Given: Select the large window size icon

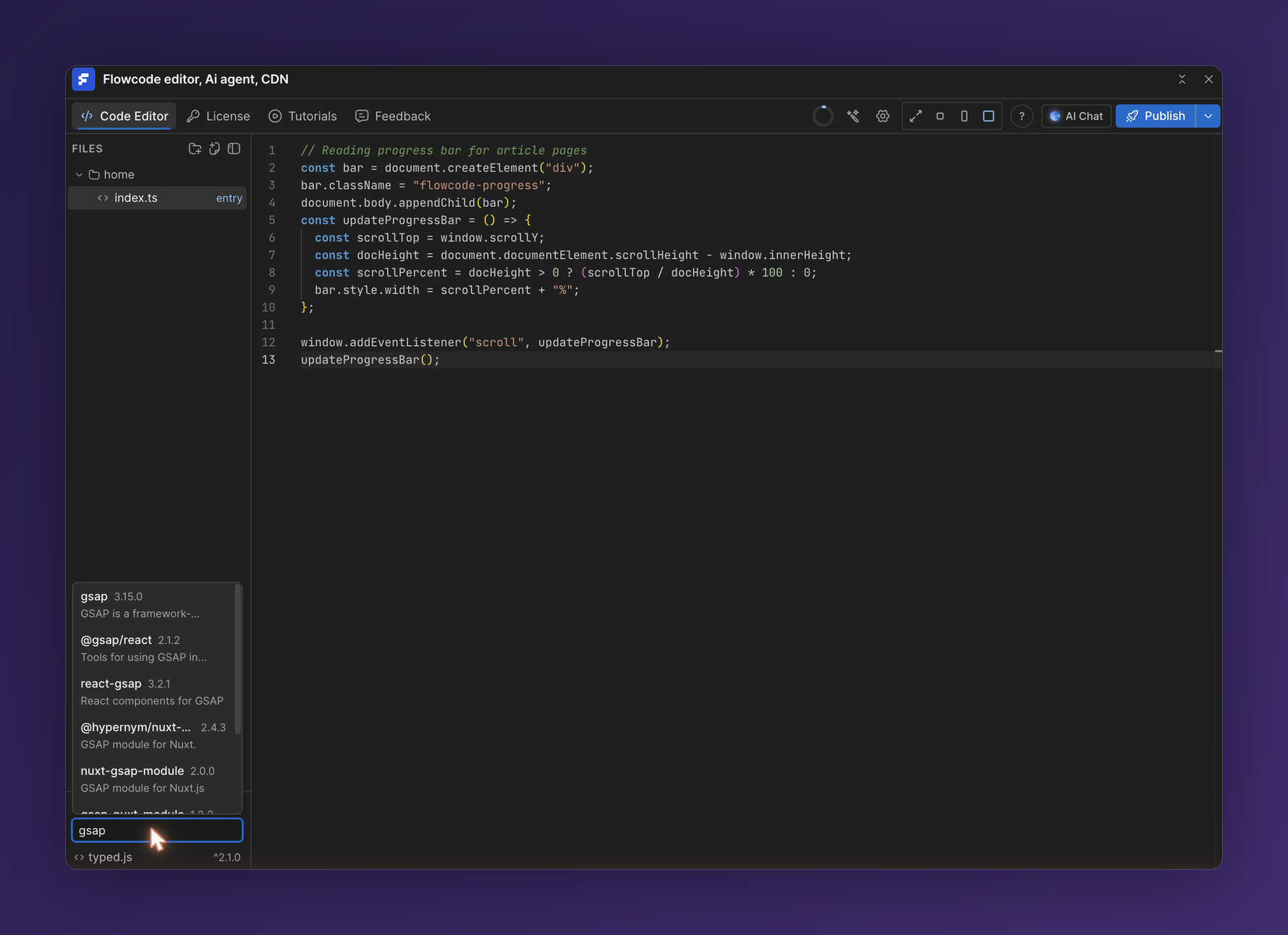Looking at the screenshot, I should 988,116.
